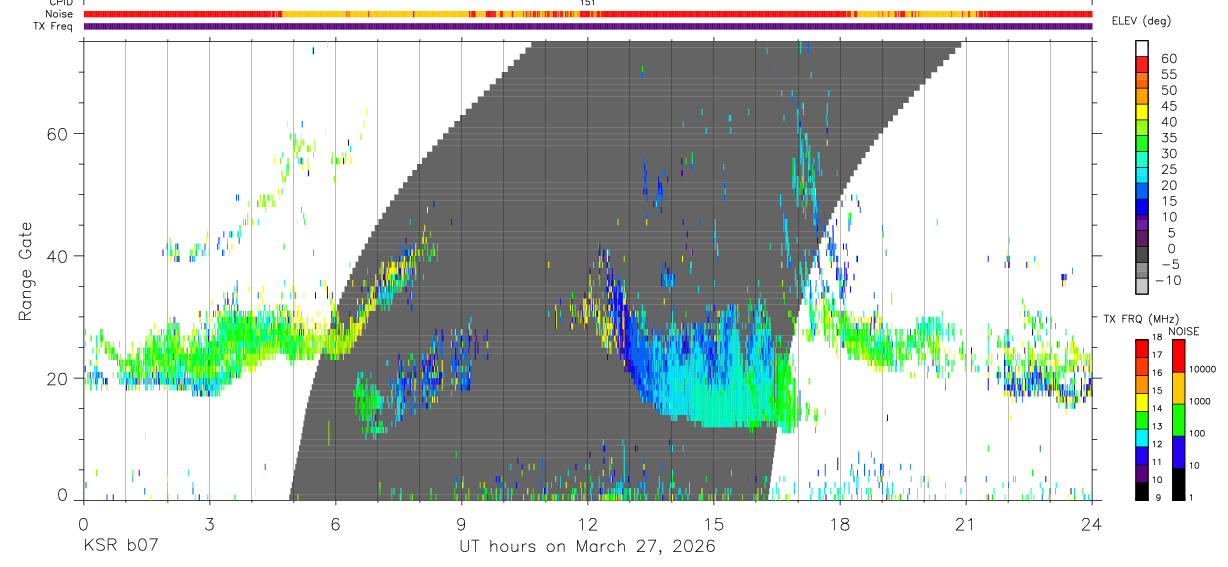Viewport: 1228px width, 567px height.
Task: Click the "12" hour tick on the time axis
Action: pos(587,523)
